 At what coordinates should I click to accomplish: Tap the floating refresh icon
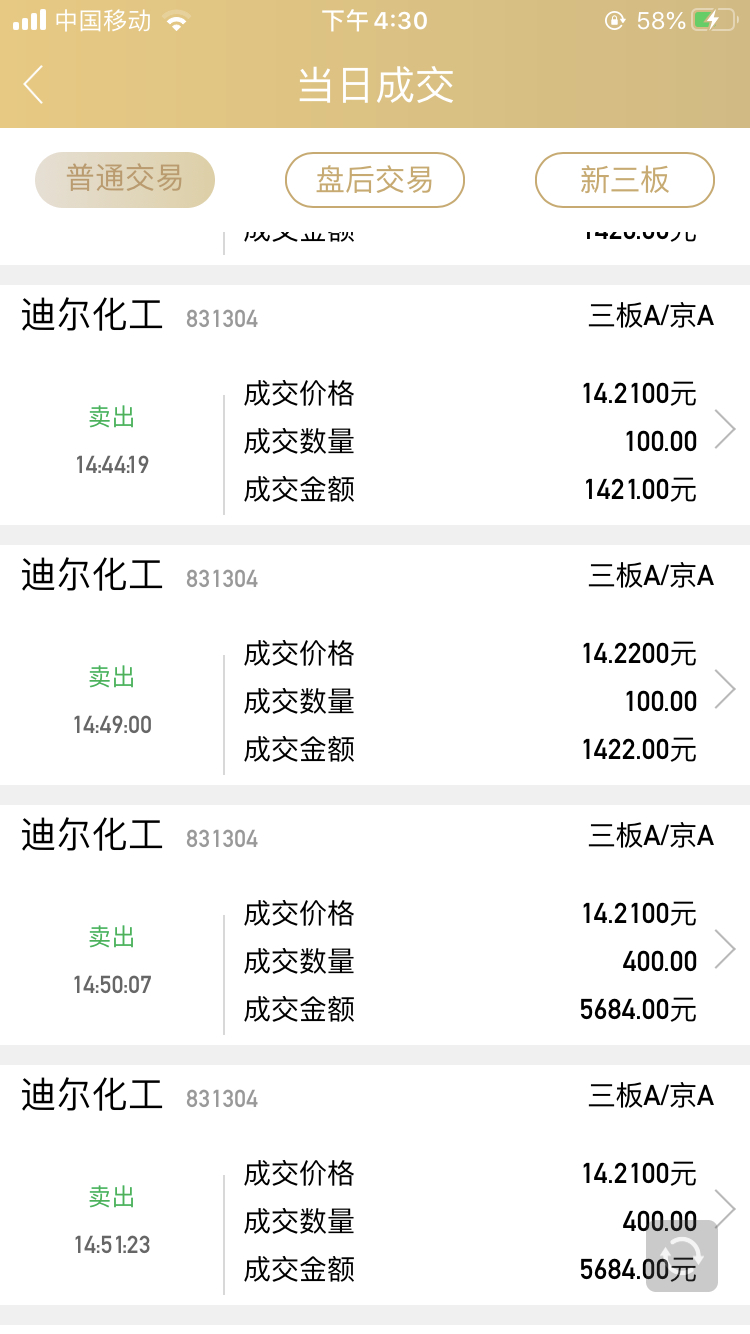pyautogui.click(x=682, y=1255)
